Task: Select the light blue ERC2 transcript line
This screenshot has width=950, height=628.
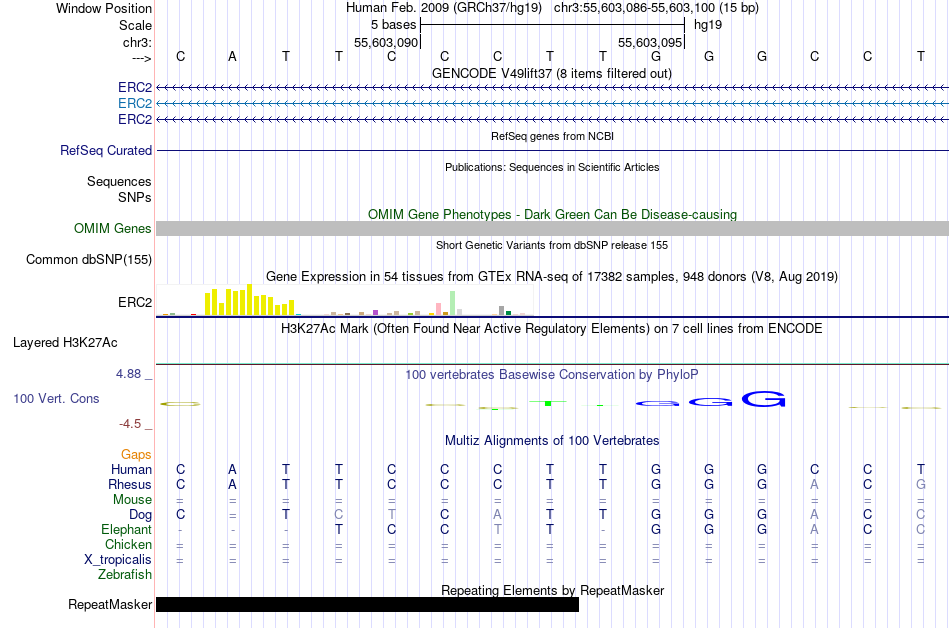Action: (x=552, y=104)
